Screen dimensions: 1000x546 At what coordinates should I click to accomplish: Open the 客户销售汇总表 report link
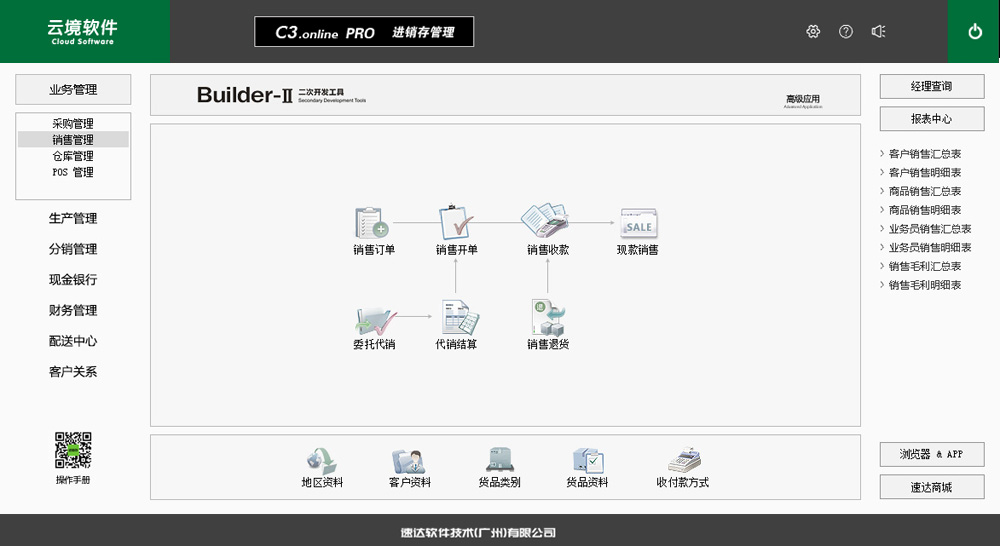(925, 154)
